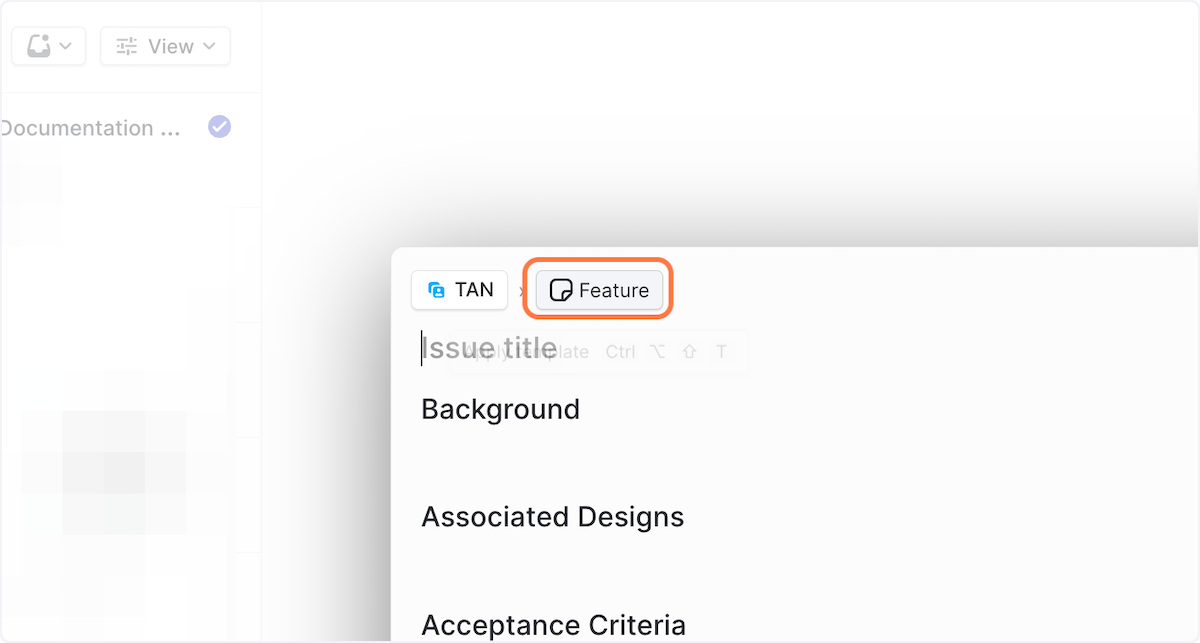1200x643 pixels.
Task: Click the T key hint in the tooltip
Action: click(x=721, y=352)
